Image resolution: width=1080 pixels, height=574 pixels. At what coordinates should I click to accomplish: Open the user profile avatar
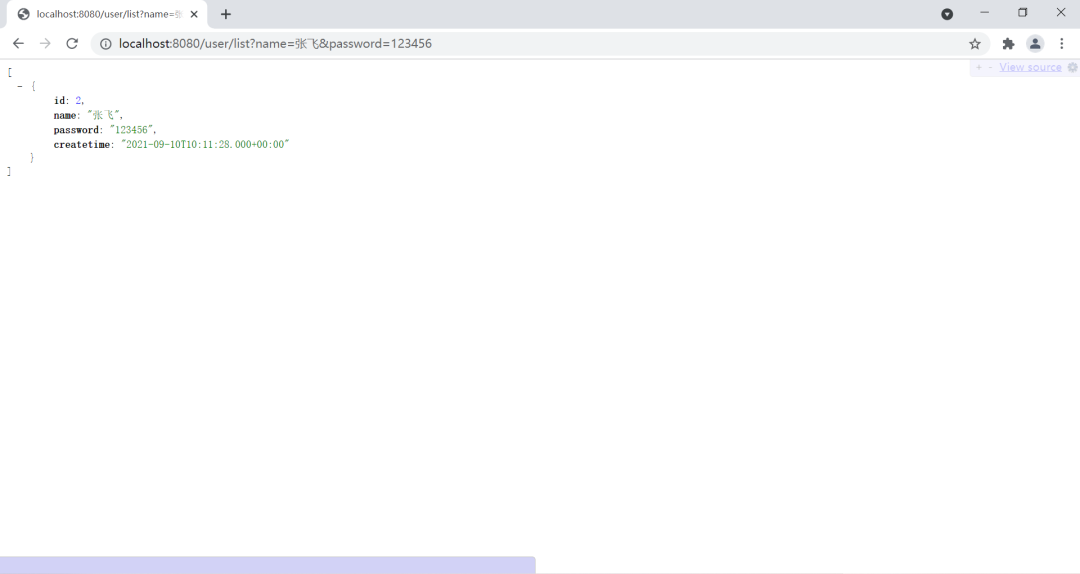coord(1035,43)
